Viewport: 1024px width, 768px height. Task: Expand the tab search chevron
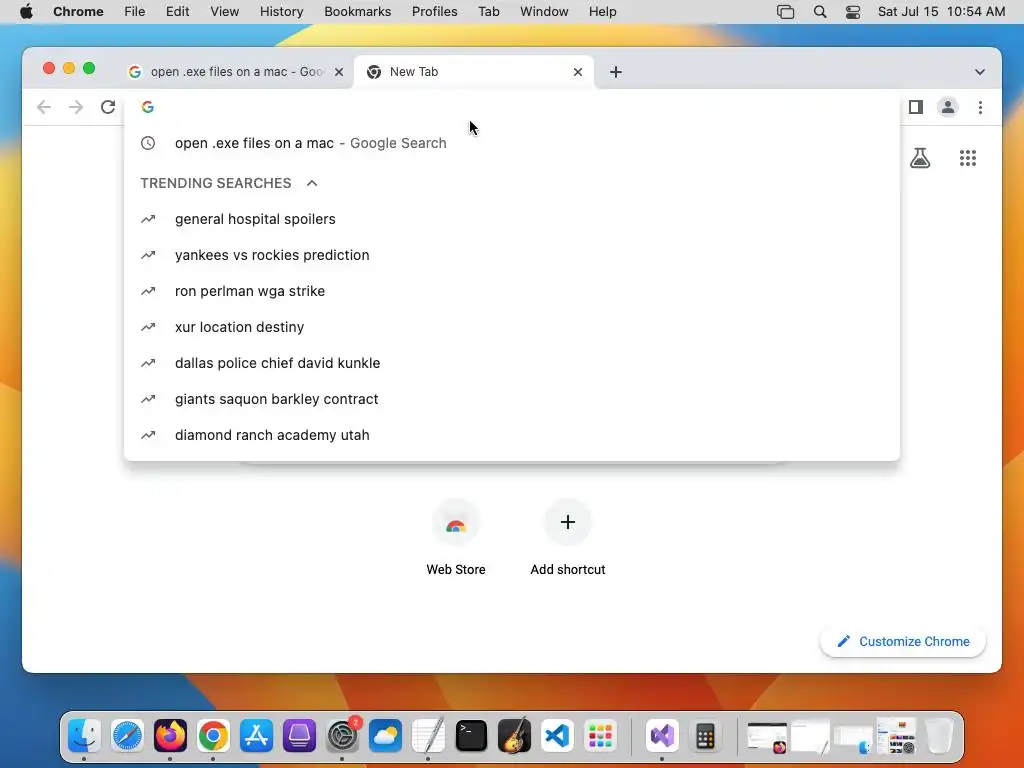pos(980,72)
